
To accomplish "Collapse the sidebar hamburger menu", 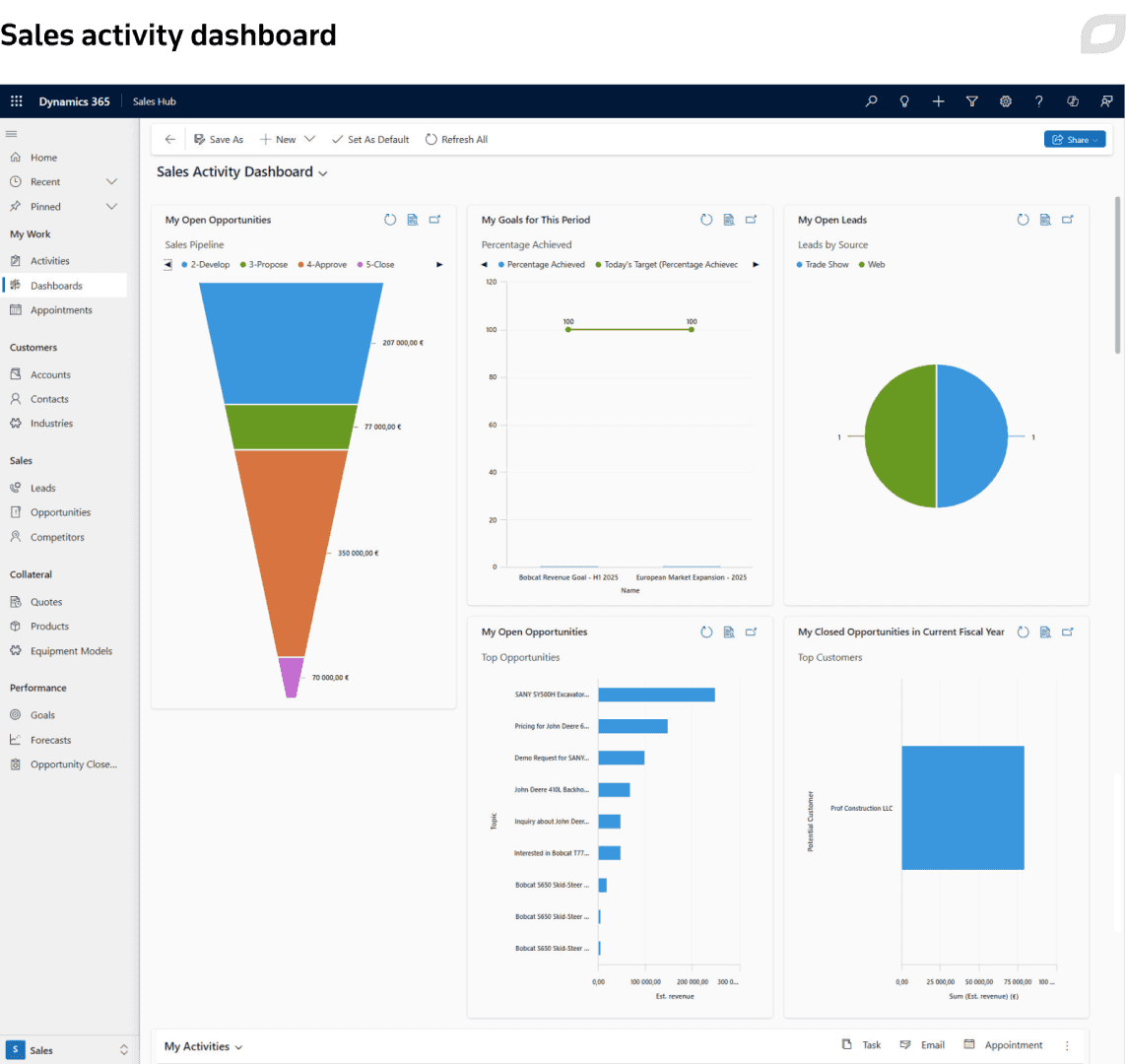I will 12,134.
